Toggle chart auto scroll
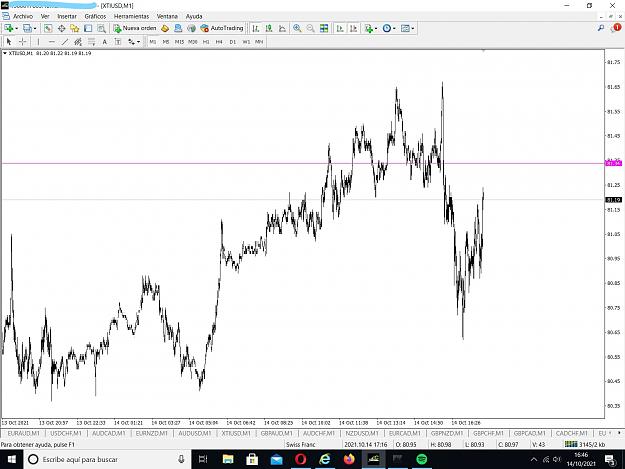 point(340,28)
